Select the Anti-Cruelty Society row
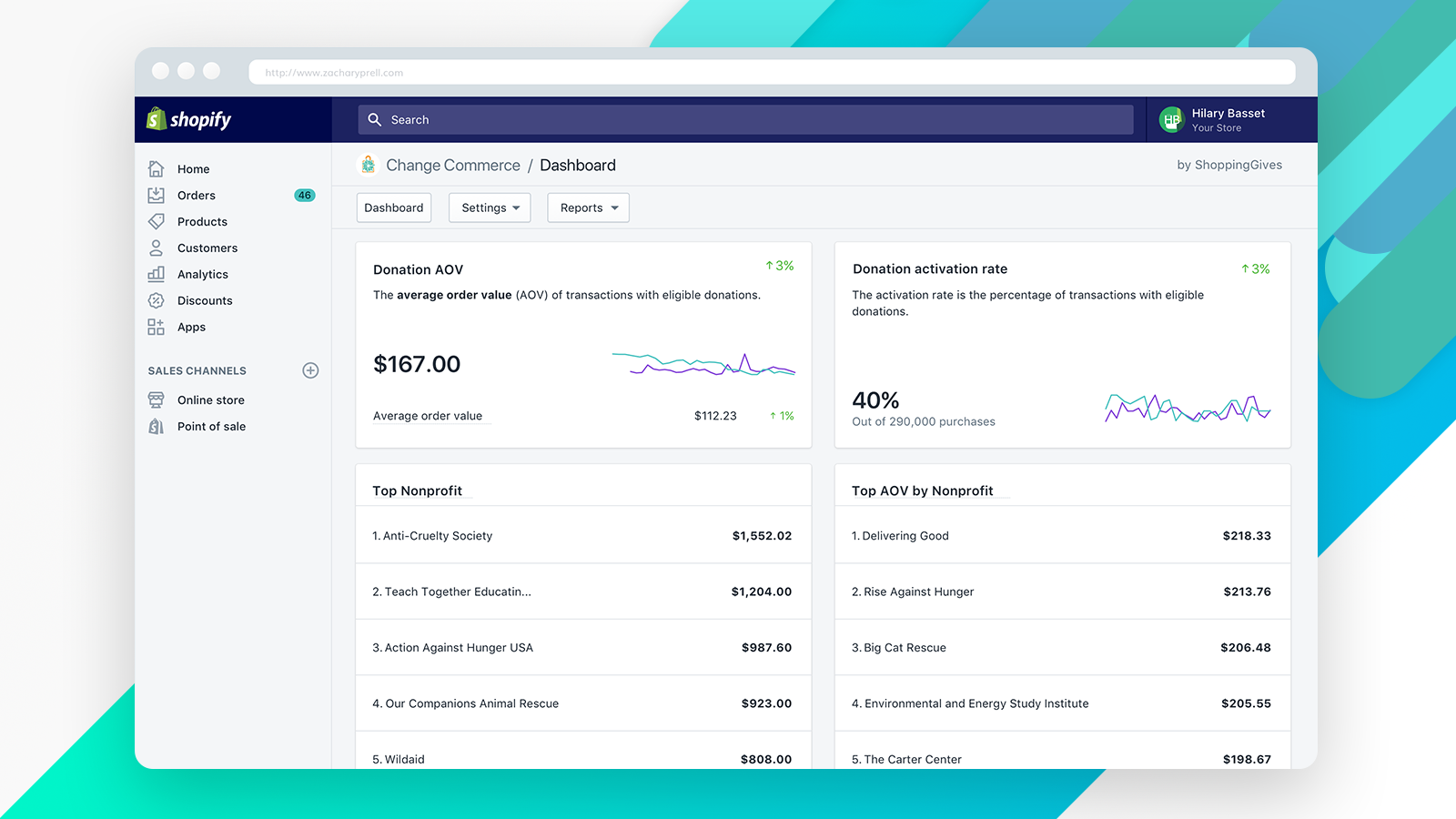 tap(583, 536)
